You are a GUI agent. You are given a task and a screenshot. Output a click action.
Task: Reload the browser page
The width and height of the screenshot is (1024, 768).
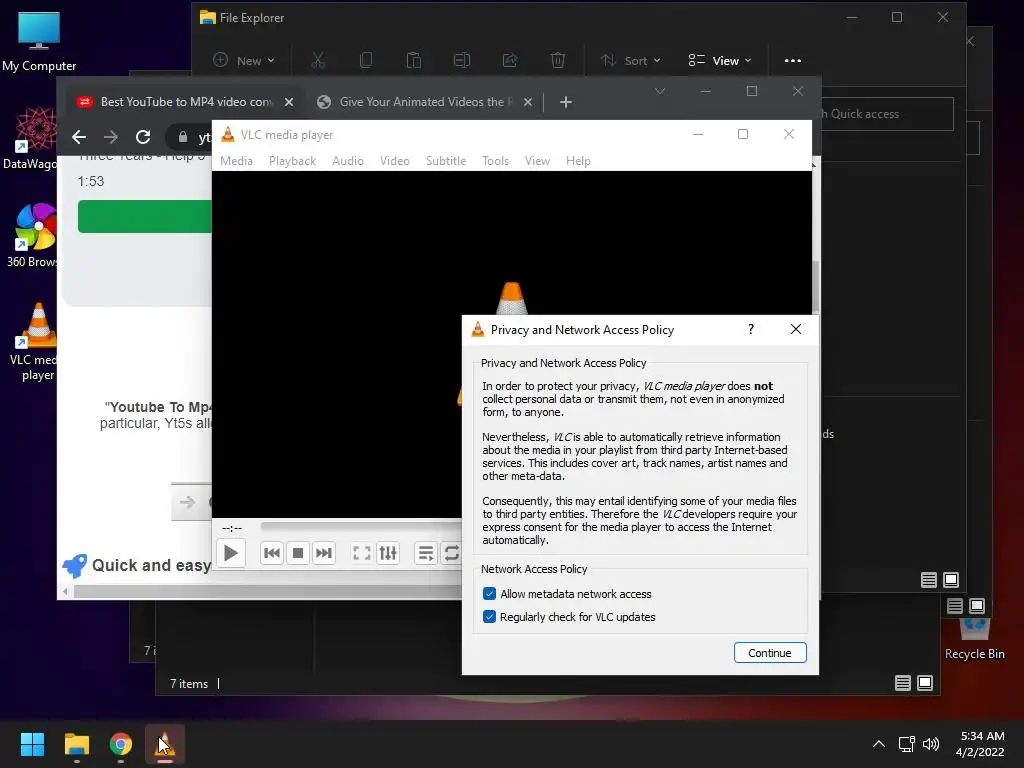pos(143,136)
